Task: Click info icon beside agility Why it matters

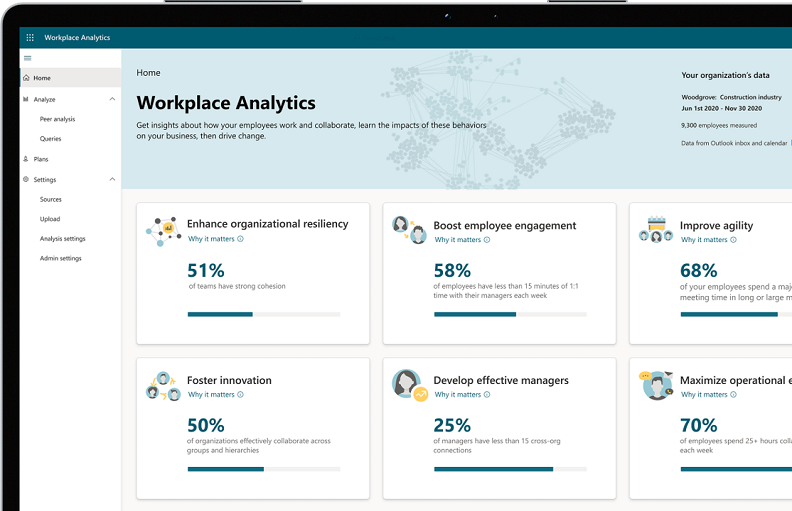Action: coord(733,240)
